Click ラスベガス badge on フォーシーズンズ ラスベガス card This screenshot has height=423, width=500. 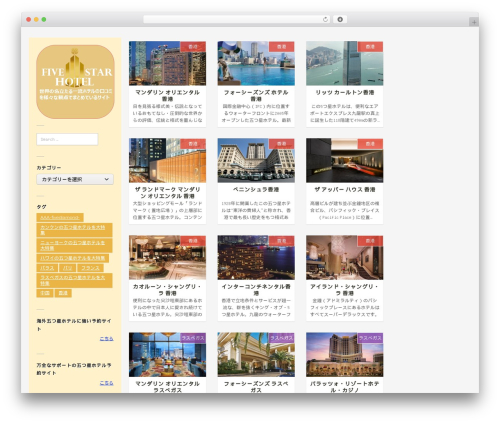tap(281, 338)
